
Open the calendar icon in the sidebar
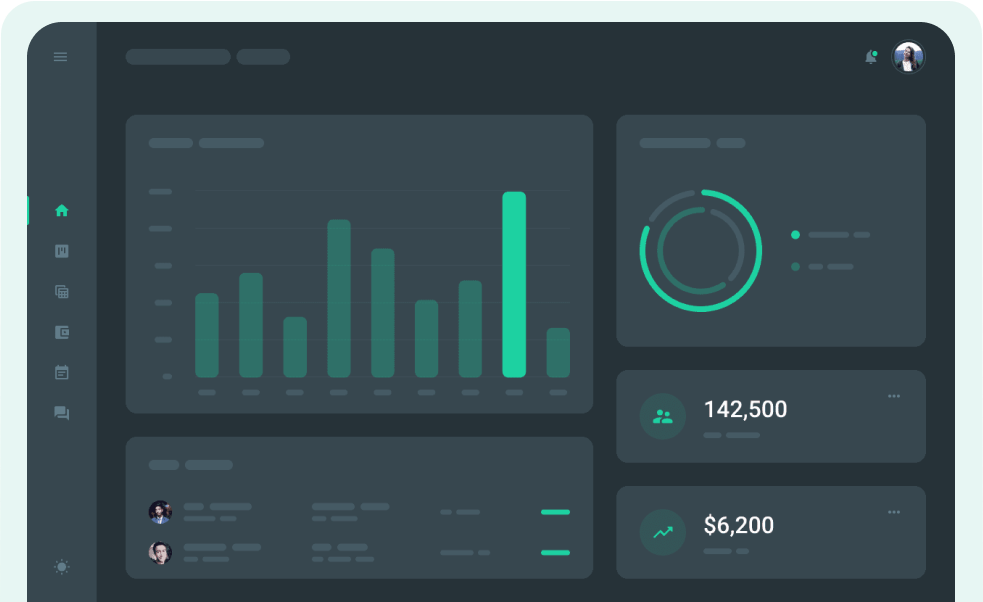62,372
